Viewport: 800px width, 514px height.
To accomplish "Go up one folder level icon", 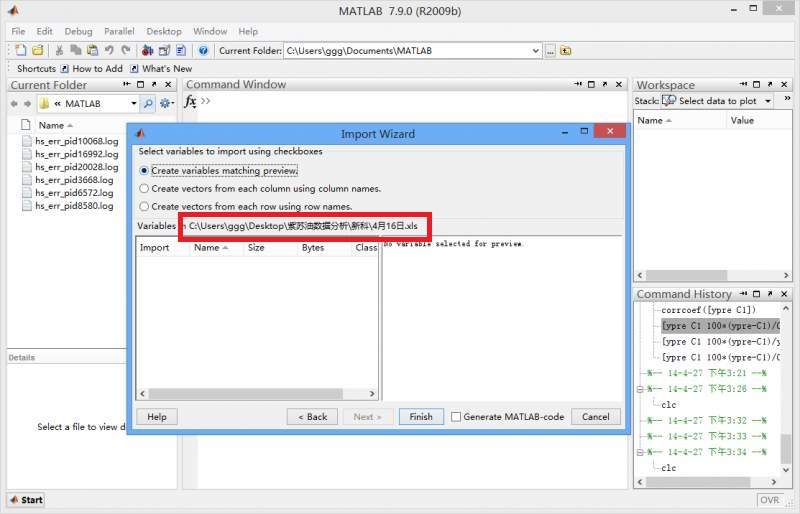I will 565,51.
